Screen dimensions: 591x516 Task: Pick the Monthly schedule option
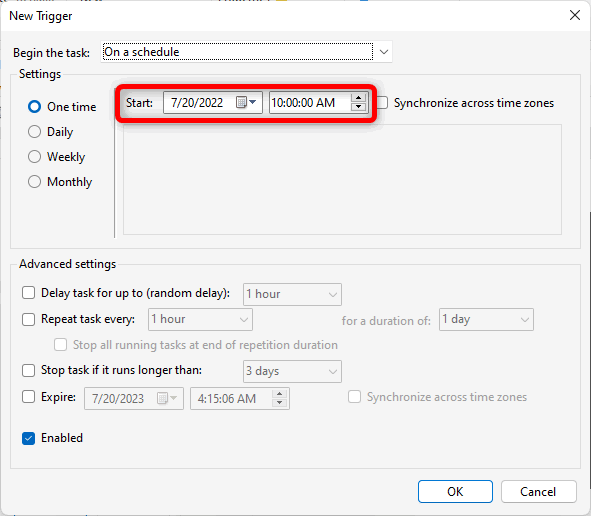pos(34,182)
